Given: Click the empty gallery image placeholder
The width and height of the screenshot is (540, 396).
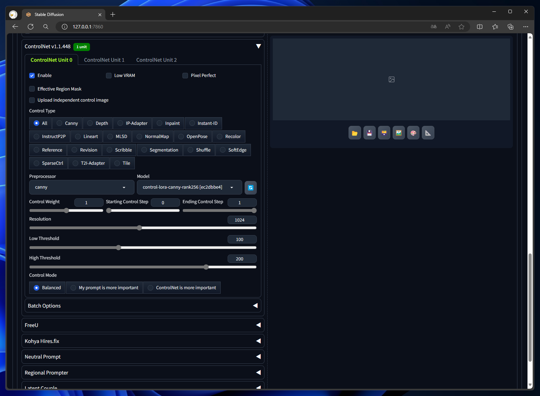Looking at the screenshot, I should tap(391, 79).
